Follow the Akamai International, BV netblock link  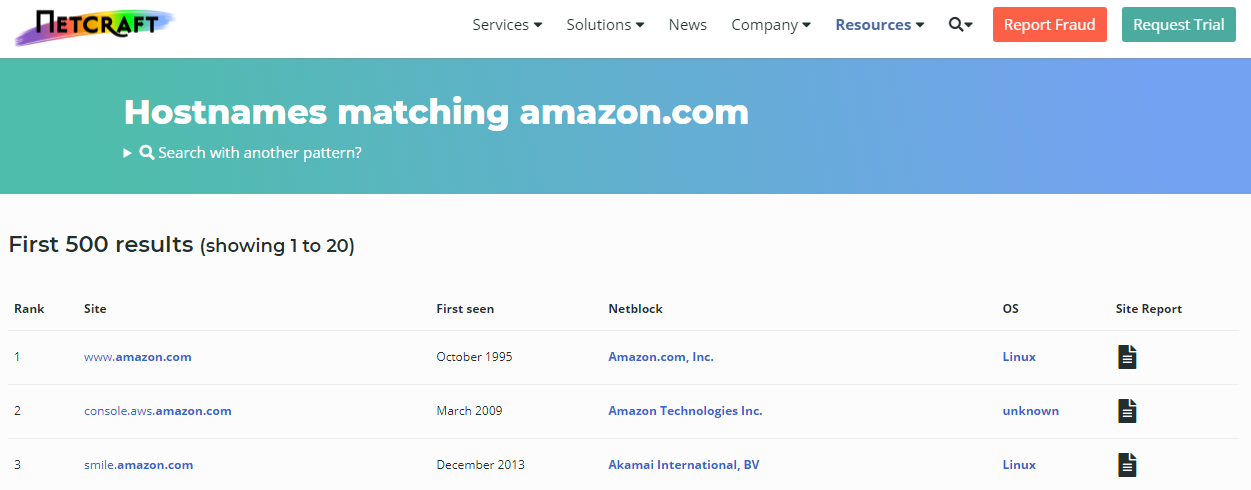684,465
